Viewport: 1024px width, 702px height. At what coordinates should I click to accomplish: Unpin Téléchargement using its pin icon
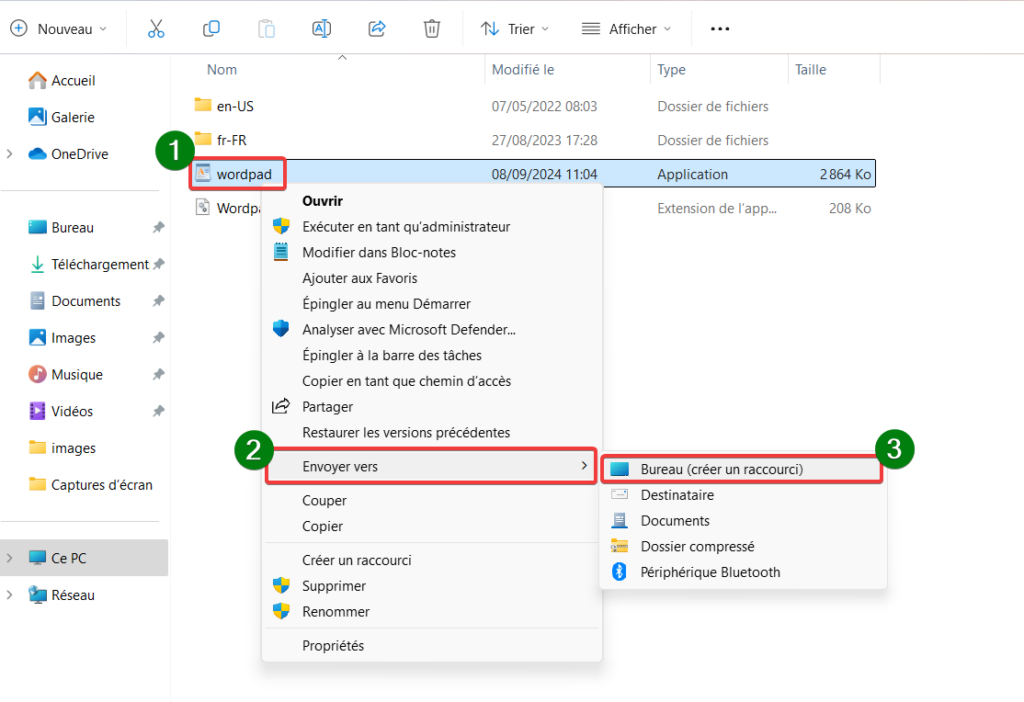coord(158,264)
